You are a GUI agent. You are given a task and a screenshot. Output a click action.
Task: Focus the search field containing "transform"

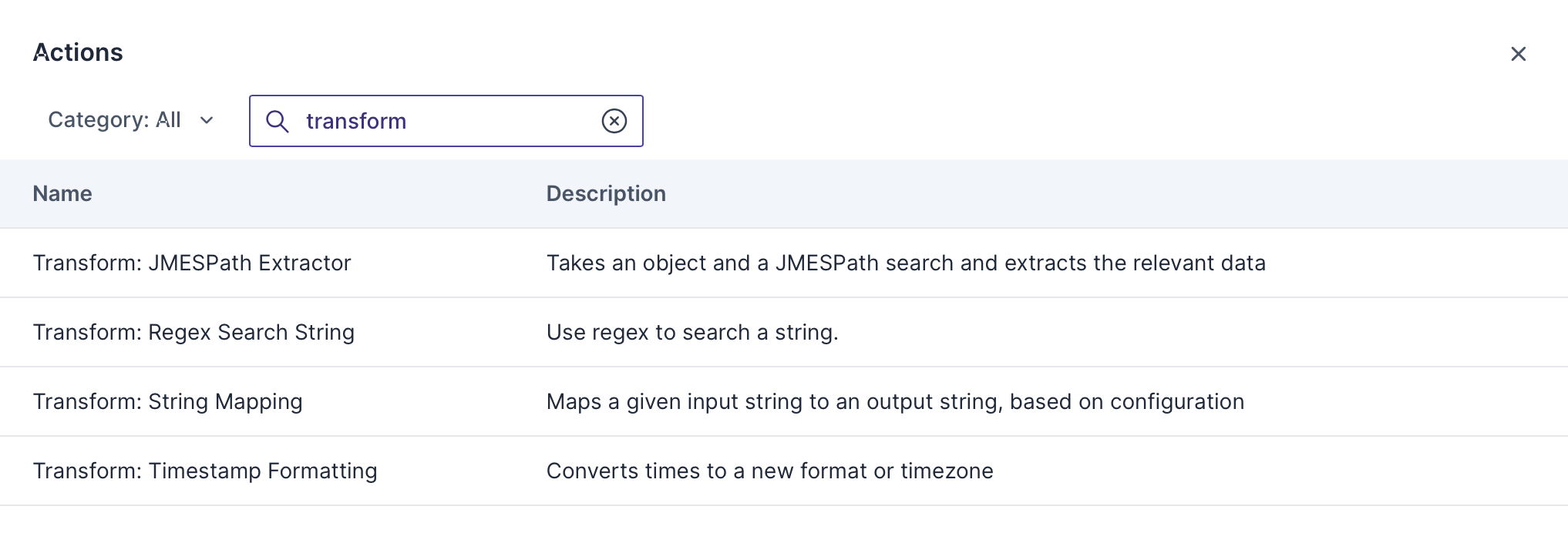[x=447, y=121]
